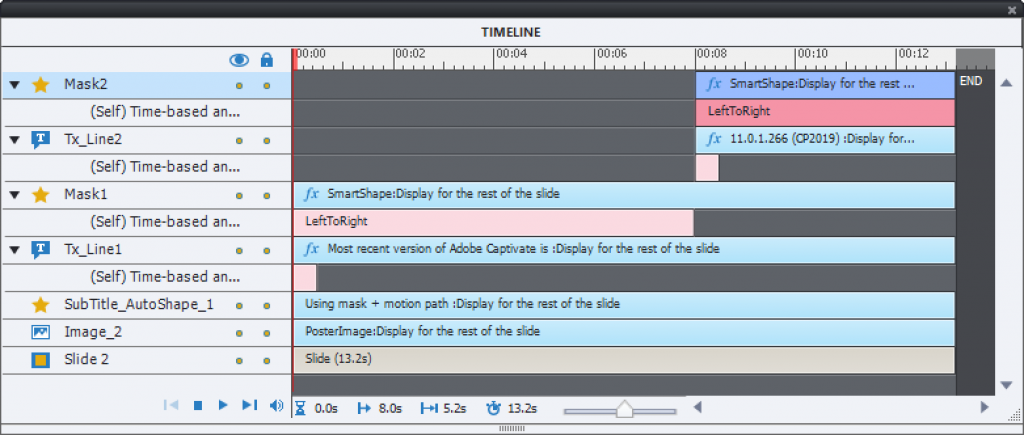1024x435 pixels.
Task: Toggle visibility dot for Mask2 layer
Action: tap(239, 85)
